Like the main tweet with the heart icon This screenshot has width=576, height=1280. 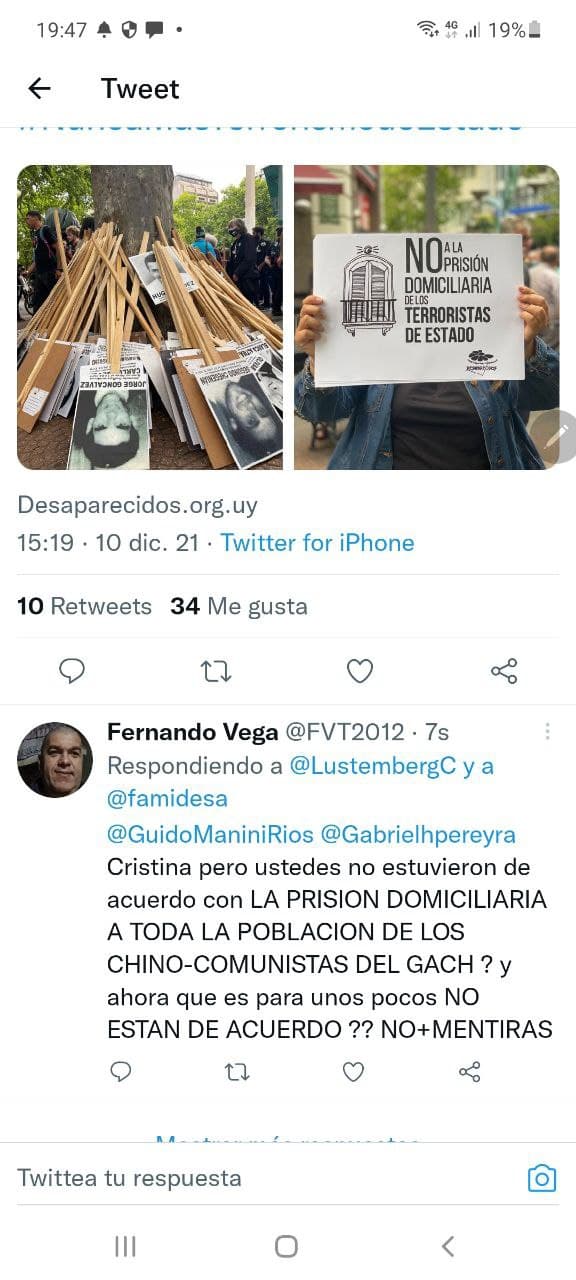coord(360,671)
